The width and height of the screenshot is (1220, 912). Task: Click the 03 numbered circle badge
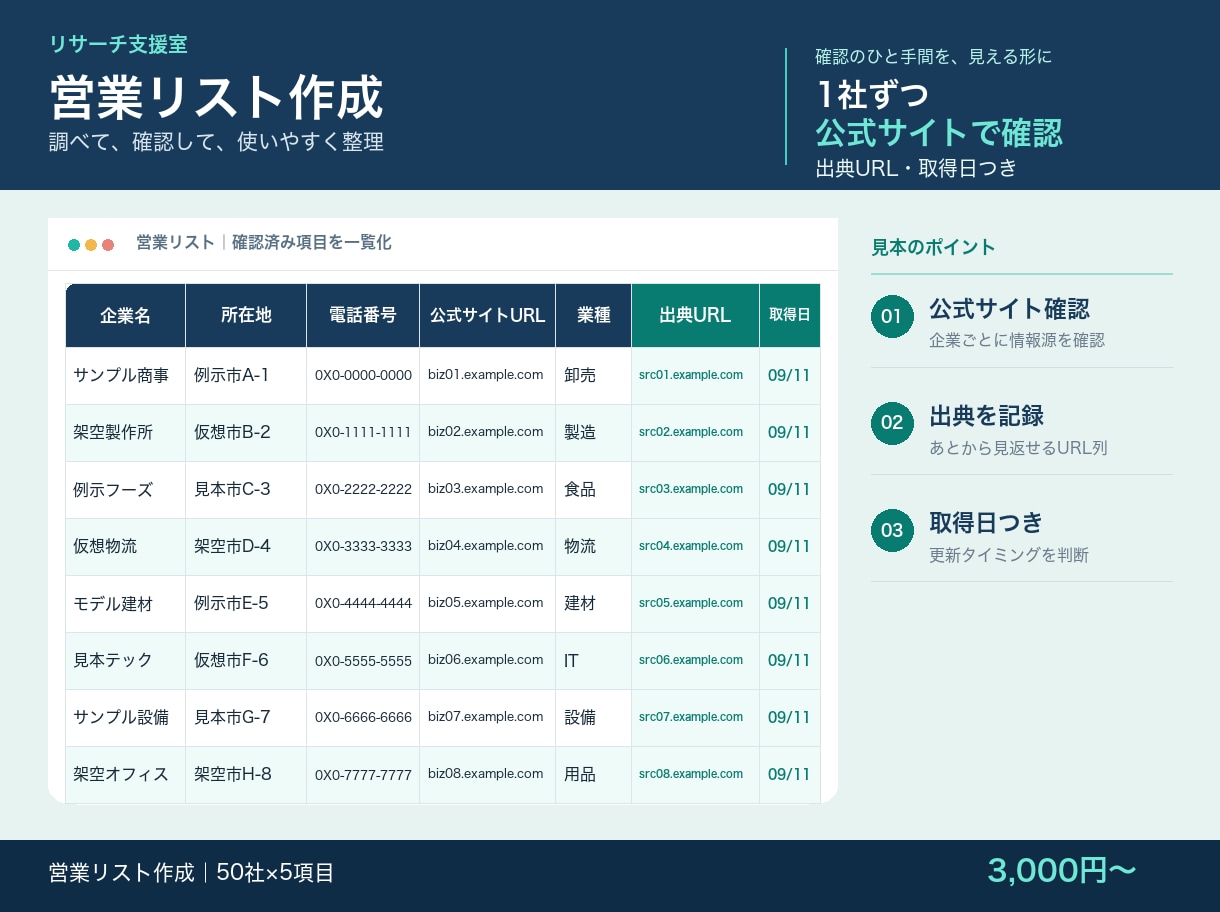[892, 530]
